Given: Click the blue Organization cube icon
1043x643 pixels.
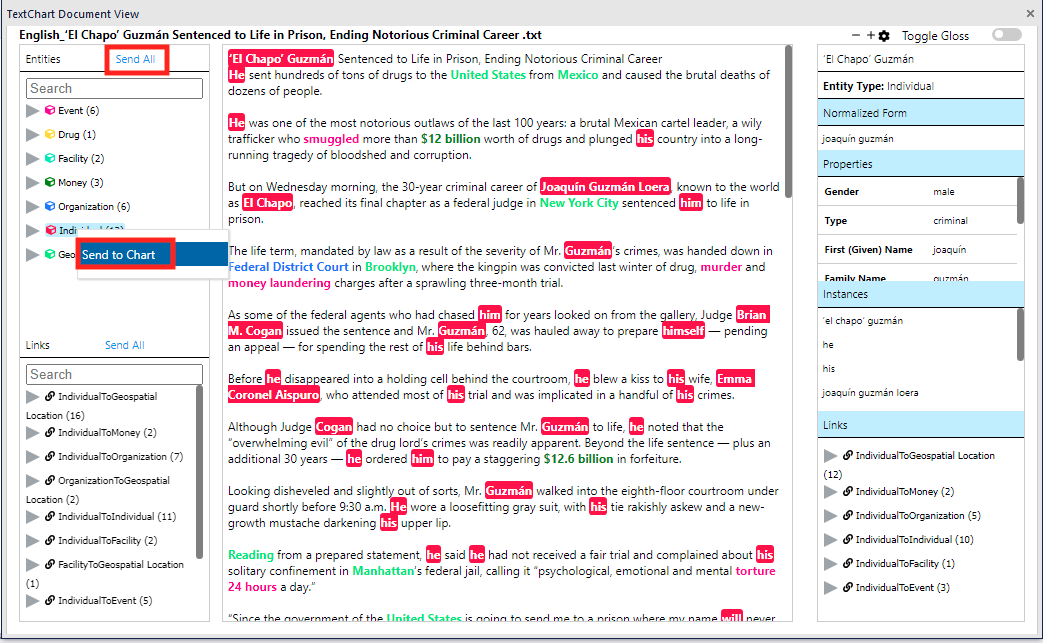Looking at the screenshot, I should pyautogui.click(x=50, y=207).
